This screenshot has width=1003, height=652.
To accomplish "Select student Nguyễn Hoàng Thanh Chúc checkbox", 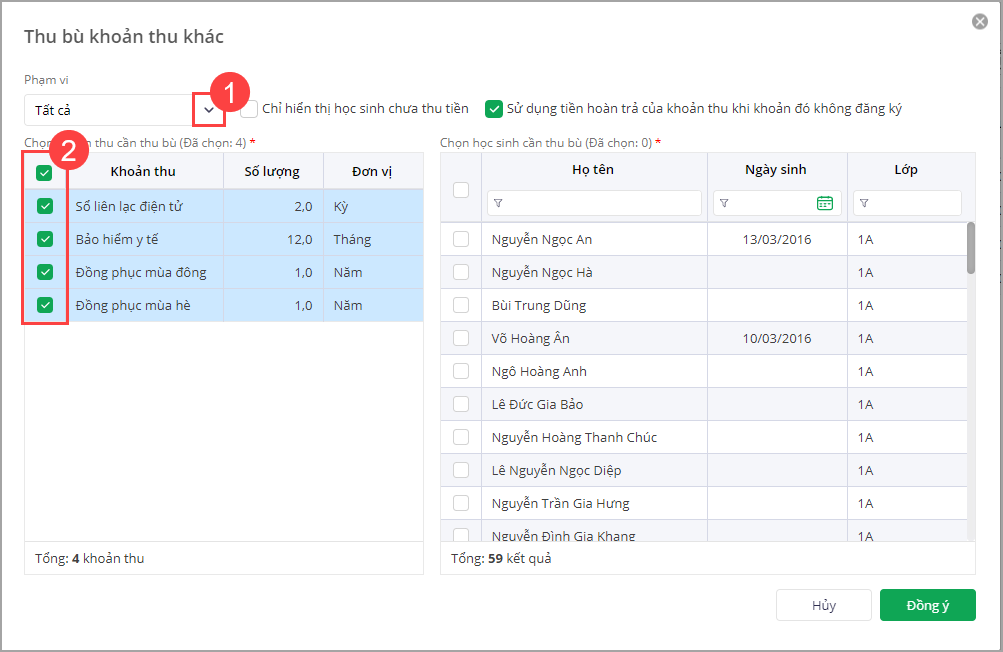I will 461,437.
